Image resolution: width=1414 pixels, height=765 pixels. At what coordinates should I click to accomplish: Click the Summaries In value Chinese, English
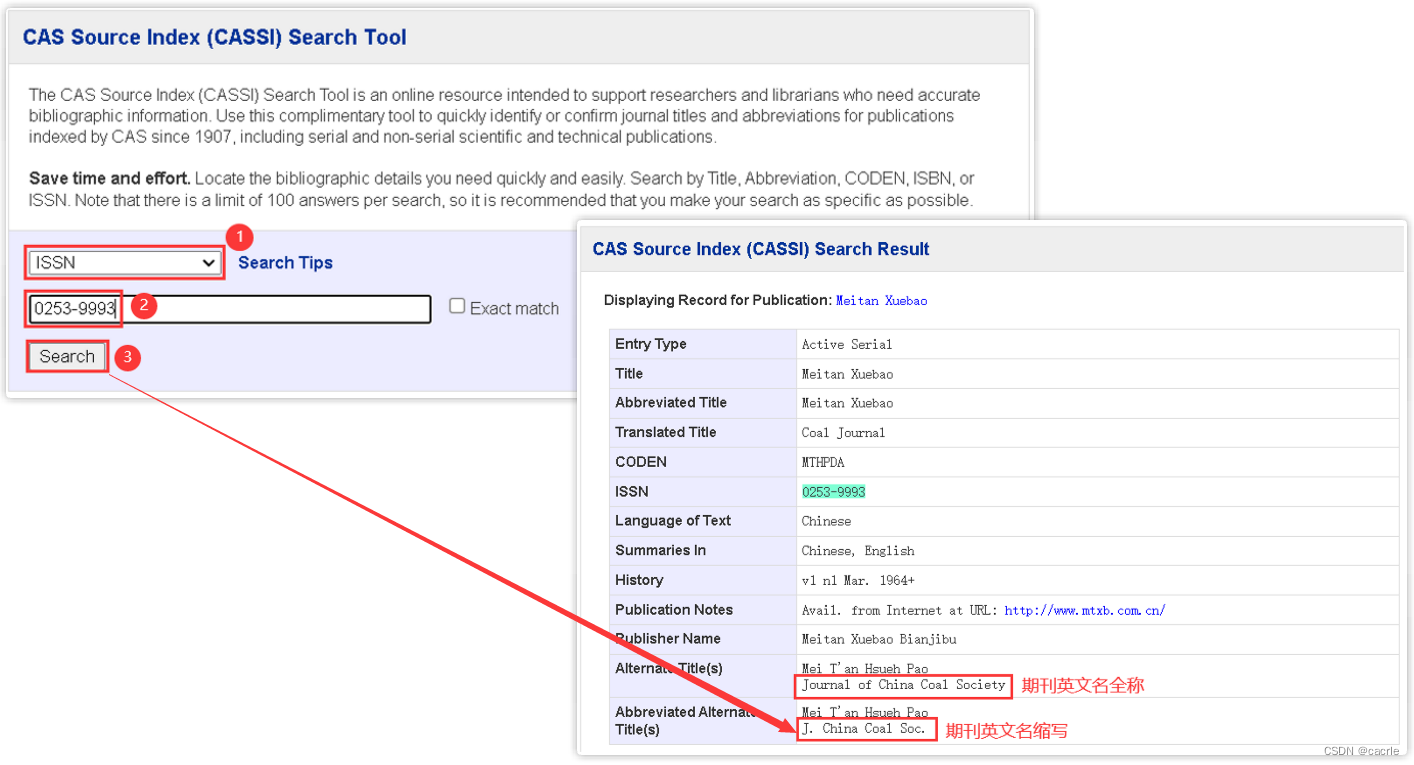pos(858,551)
